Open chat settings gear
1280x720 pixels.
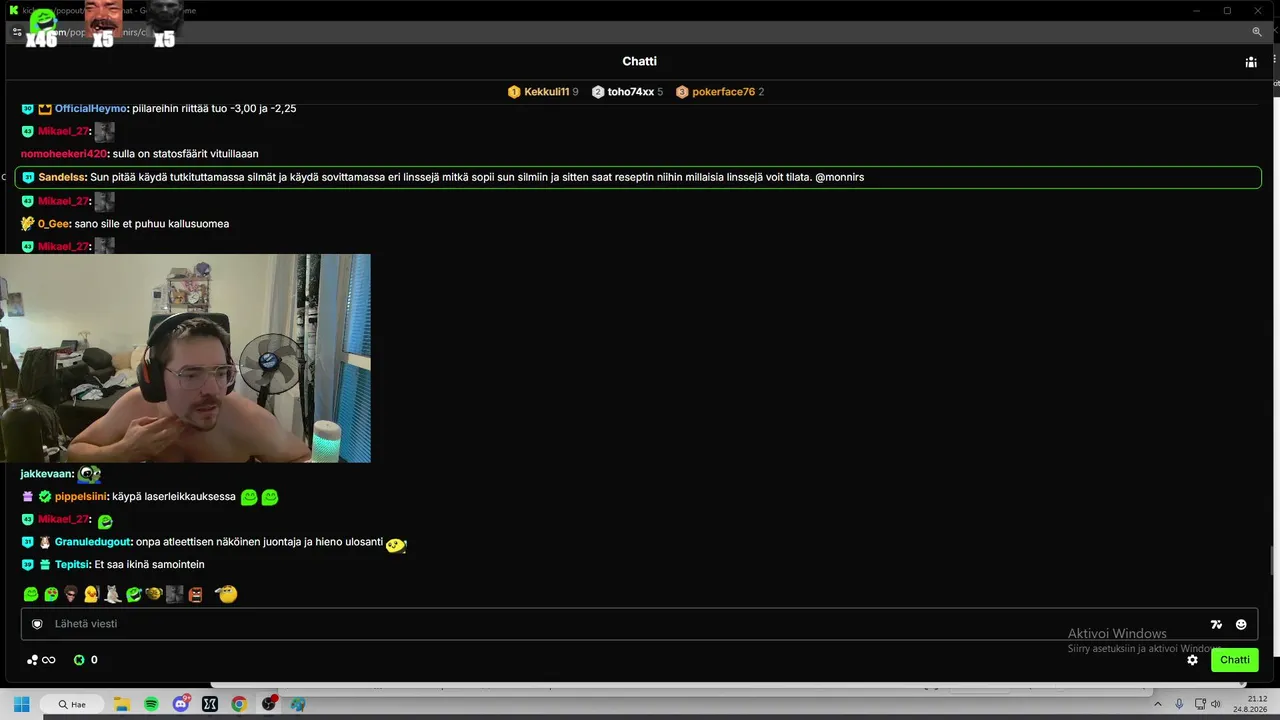point(1192,660)
